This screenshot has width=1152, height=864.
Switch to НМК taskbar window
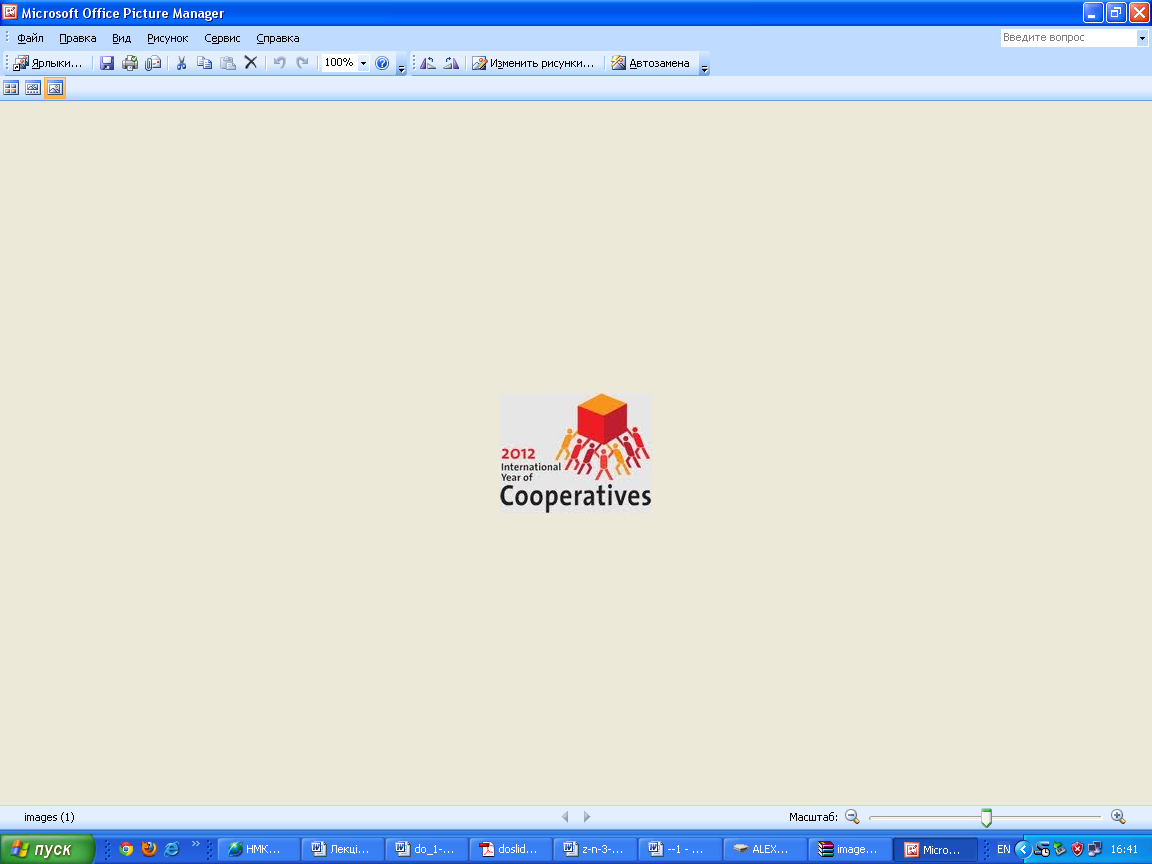259,849
